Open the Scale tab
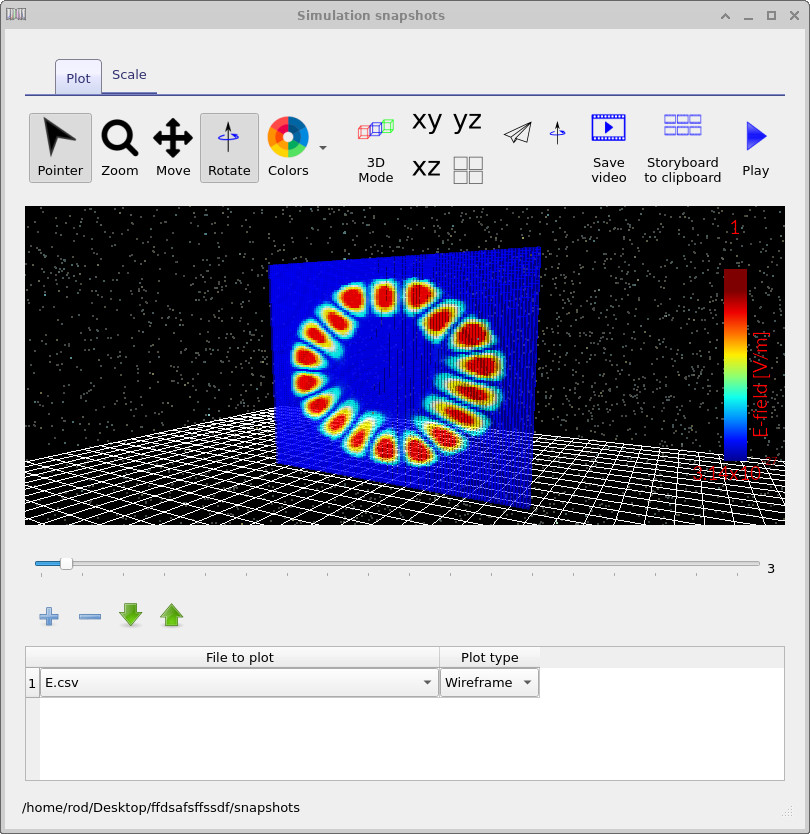The width and height of the screenshot is (810, 834). click(x=129, y=75)
